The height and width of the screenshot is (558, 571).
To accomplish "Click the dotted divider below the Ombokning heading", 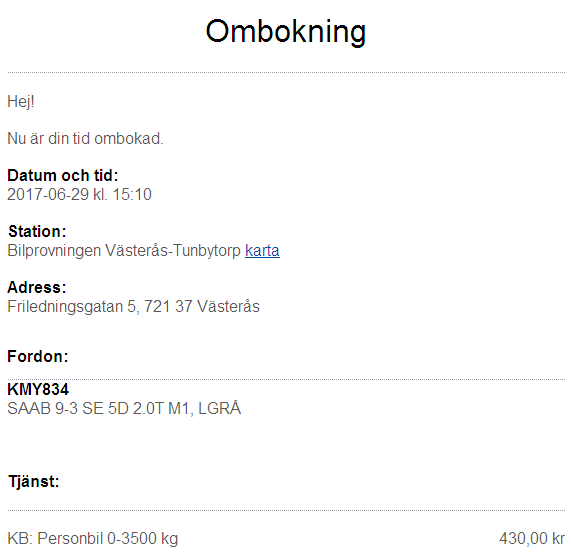I will click(286, 72).
